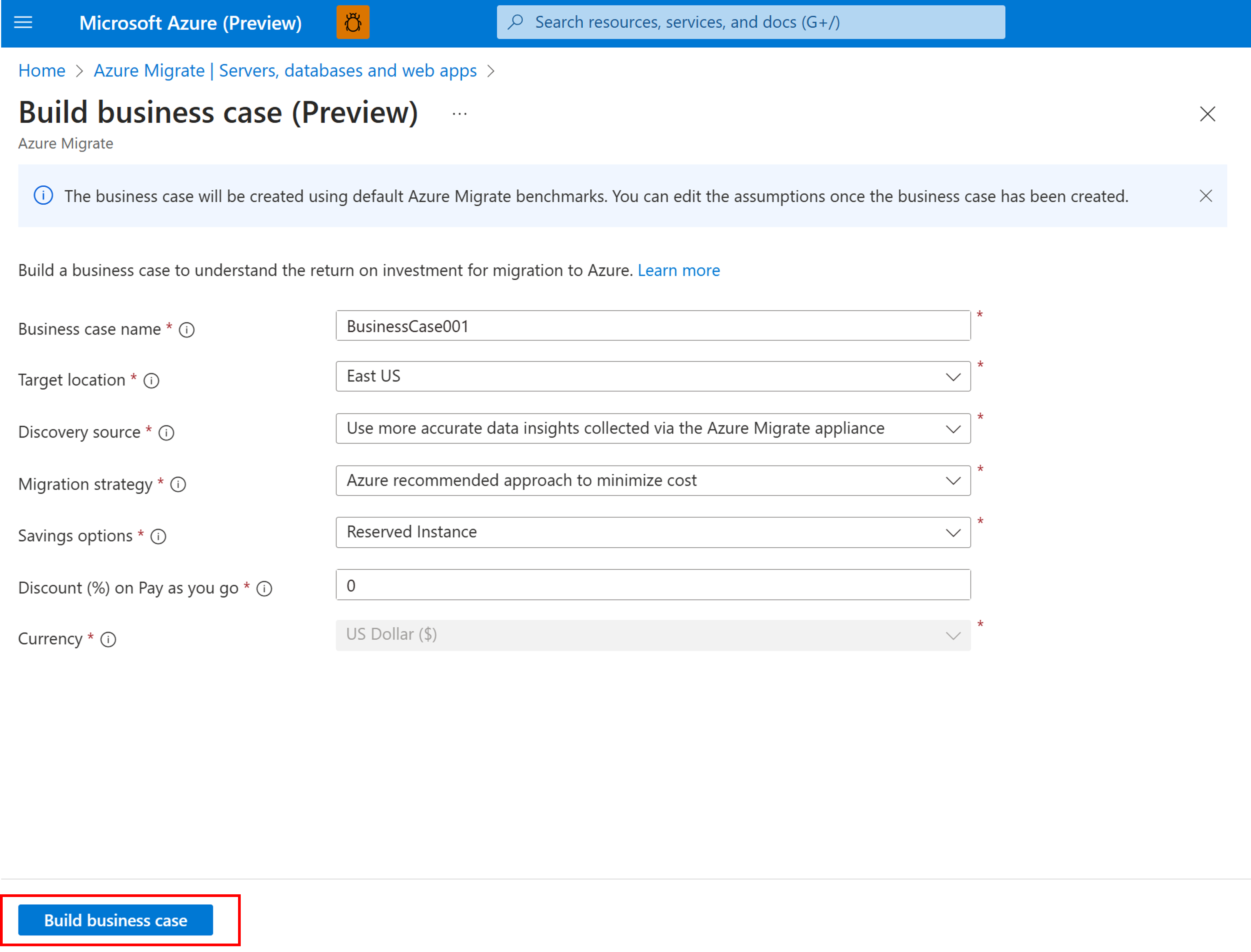The height and width of the screenshot is (952, 1251).
Task: Expand the Savings options dropdown
Action: 954,531
